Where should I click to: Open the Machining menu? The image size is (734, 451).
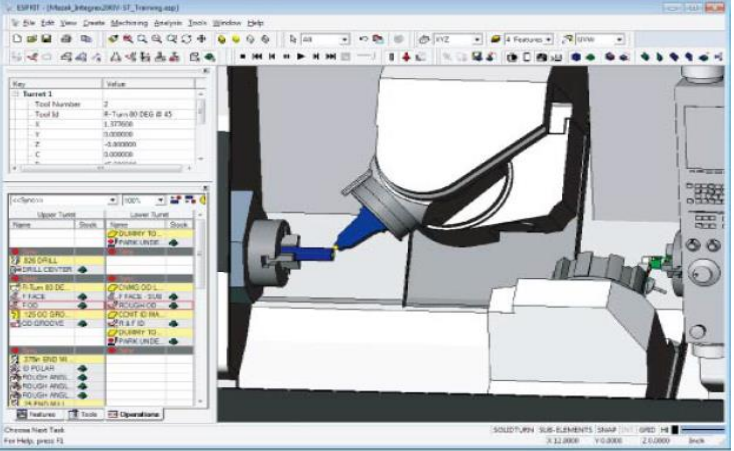128,21
